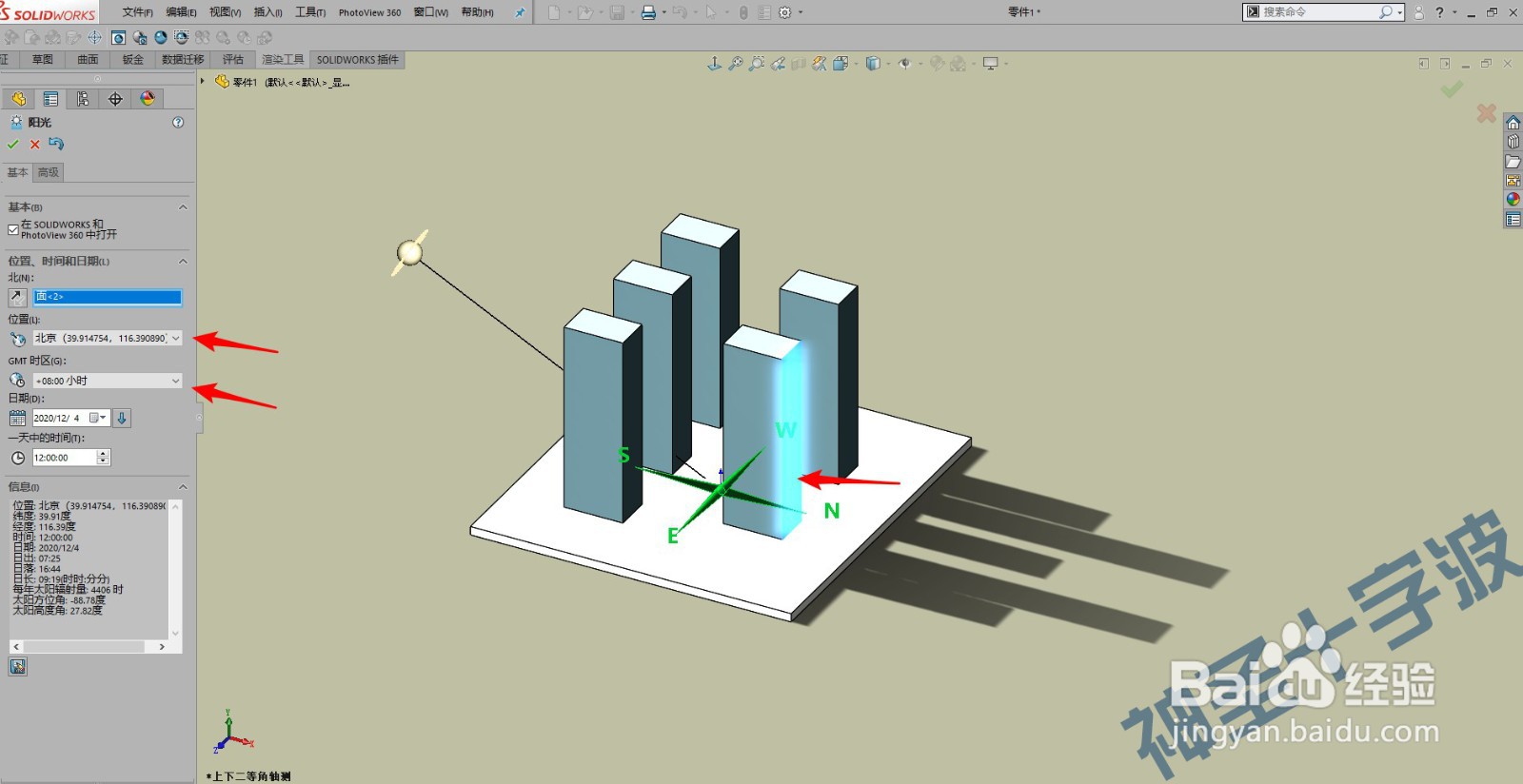The height and width of the screenshot is (784, 1523).
Task: Click the Options gear icon in the title bar
Action: (x=785, y=12)
